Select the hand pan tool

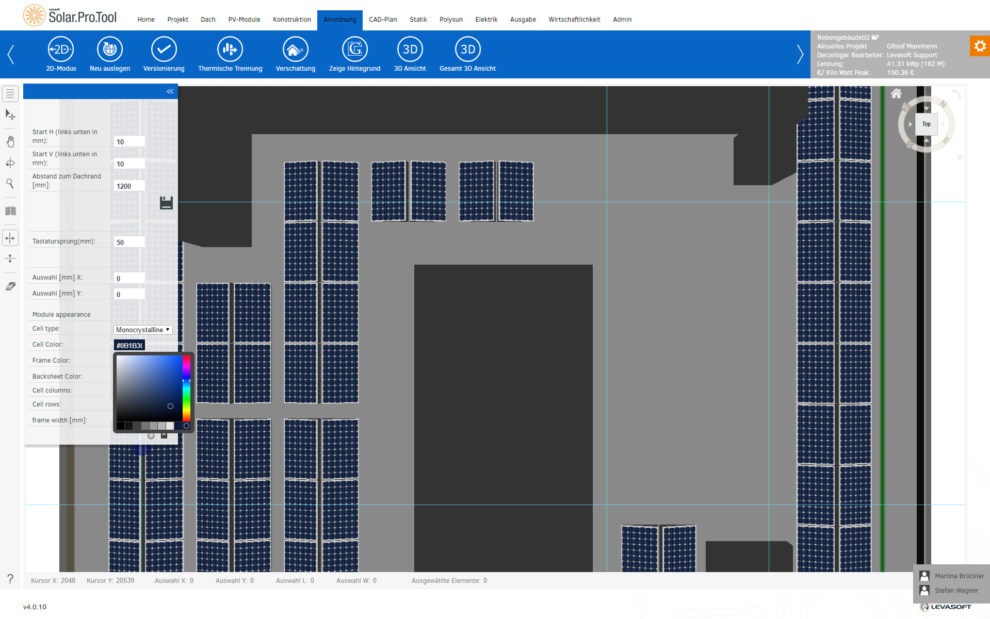pyautogui.click(x=10, y=141)
